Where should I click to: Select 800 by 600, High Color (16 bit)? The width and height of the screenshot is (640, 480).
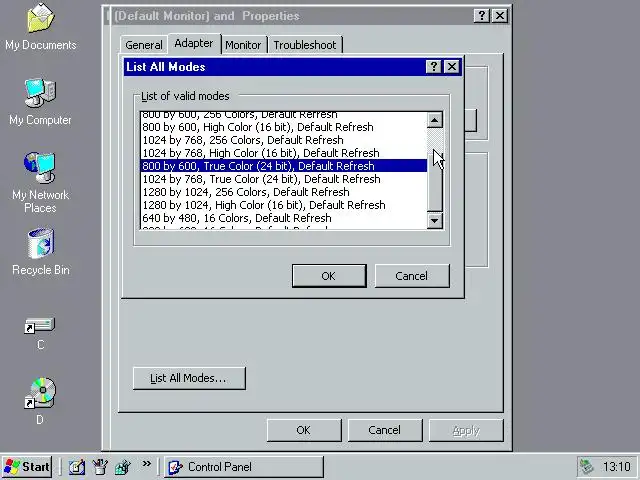(283, 127)
